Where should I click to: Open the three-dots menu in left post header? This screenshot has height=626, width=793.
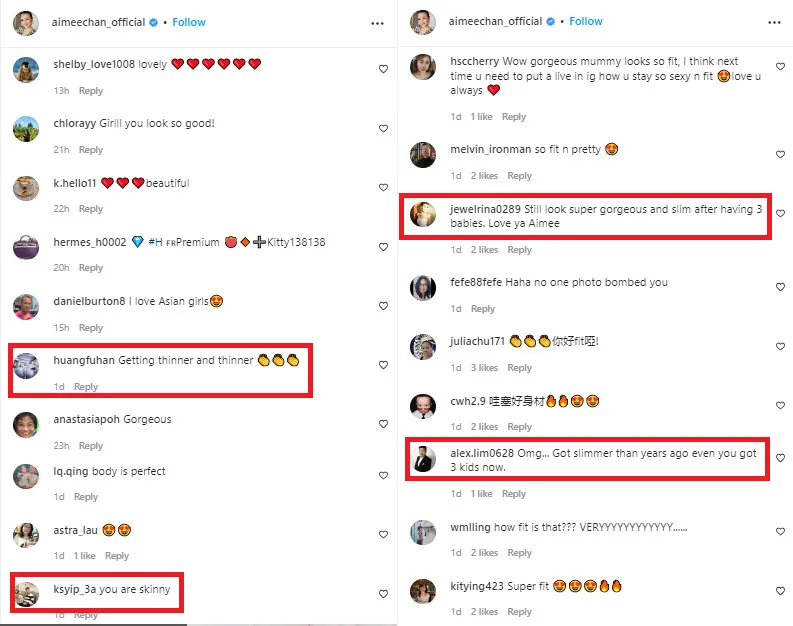point(377,22)
